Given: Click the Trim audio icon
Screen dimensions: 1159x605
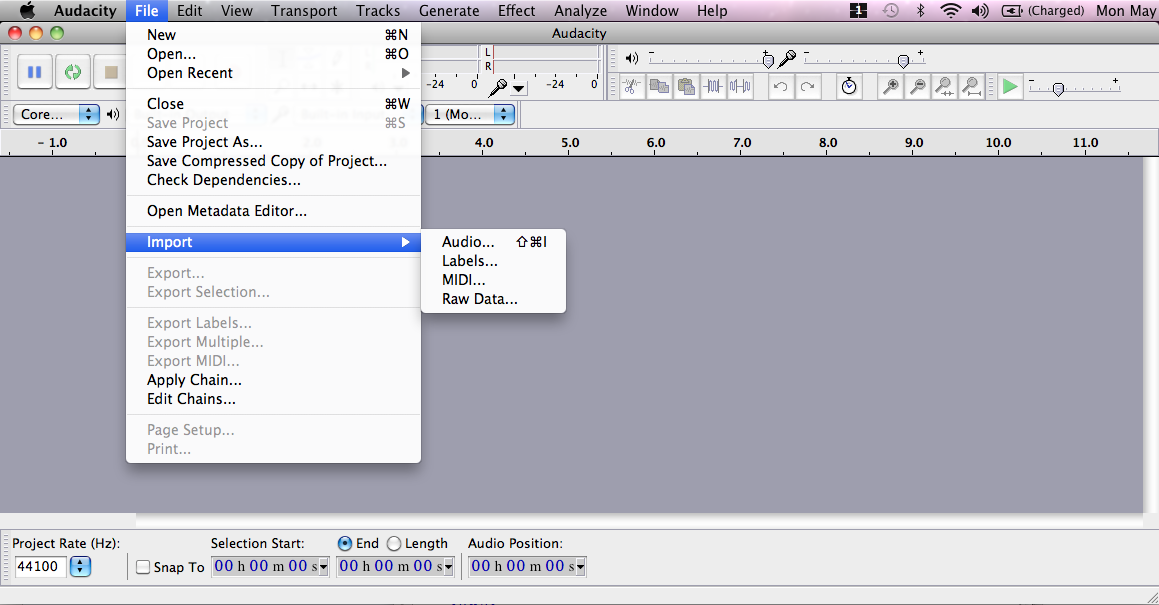Looking at the screenshot, I should click(713, 87).
